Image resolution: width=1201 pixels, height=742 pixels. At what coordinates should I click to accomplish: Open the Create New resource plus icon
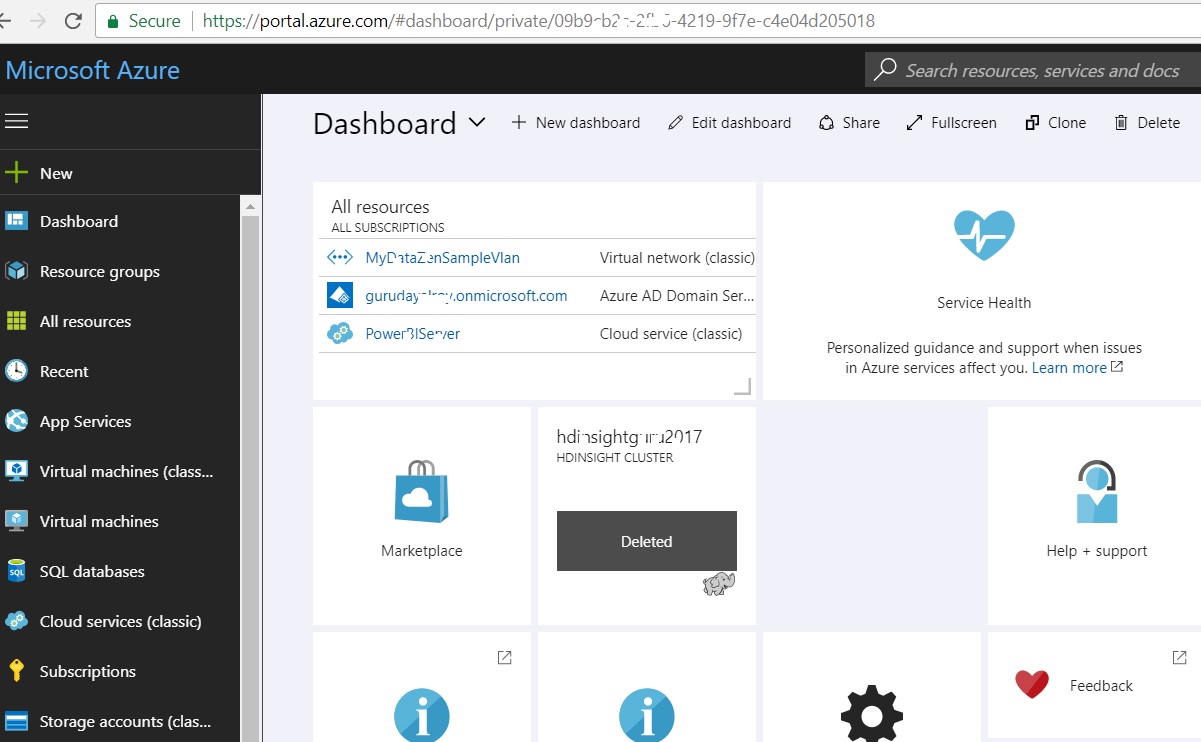click(x=18, y=172)
